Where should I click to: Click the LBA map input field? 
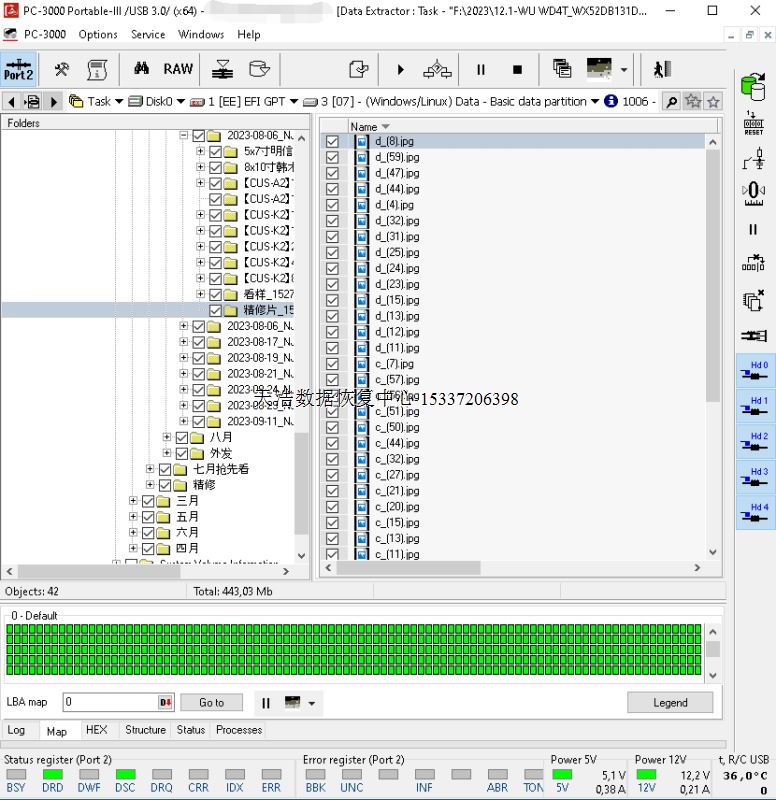point(108,703)
